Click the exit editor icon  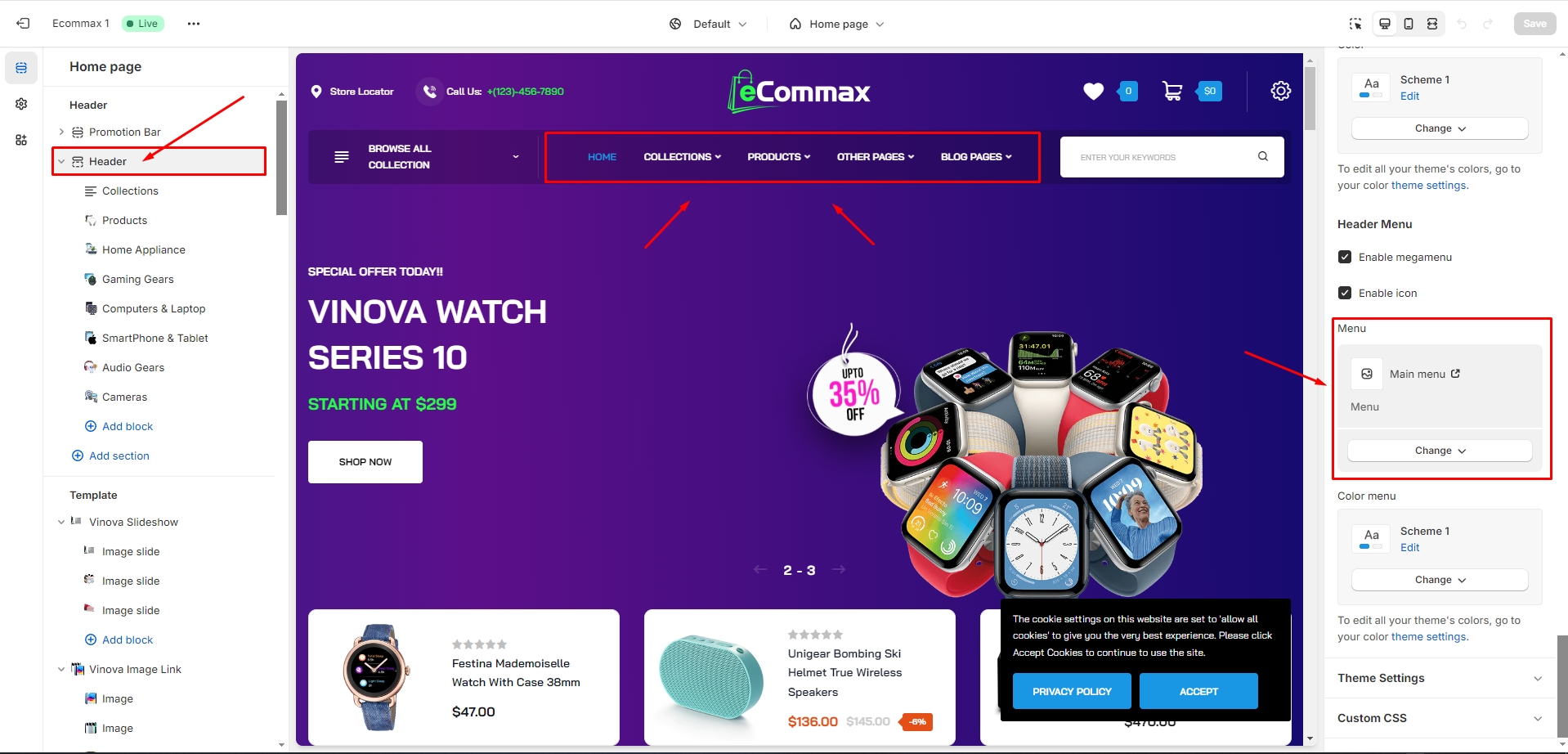[x=23, y=24]
